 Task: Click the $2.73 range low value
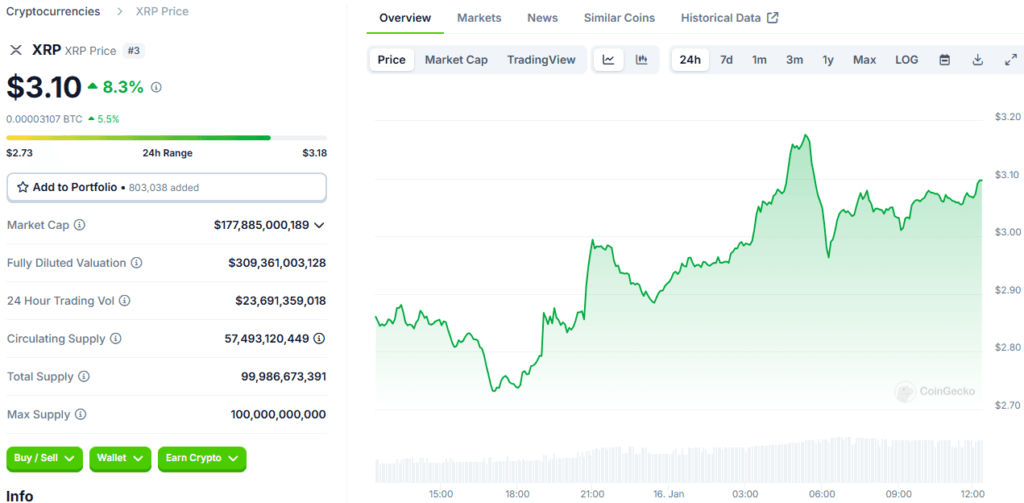[x=20, y=153]
